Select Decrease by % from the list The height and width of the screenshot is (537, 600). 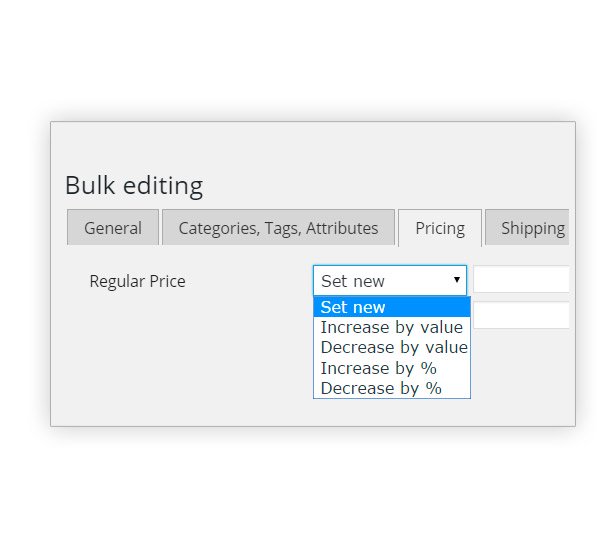(380, 388)
